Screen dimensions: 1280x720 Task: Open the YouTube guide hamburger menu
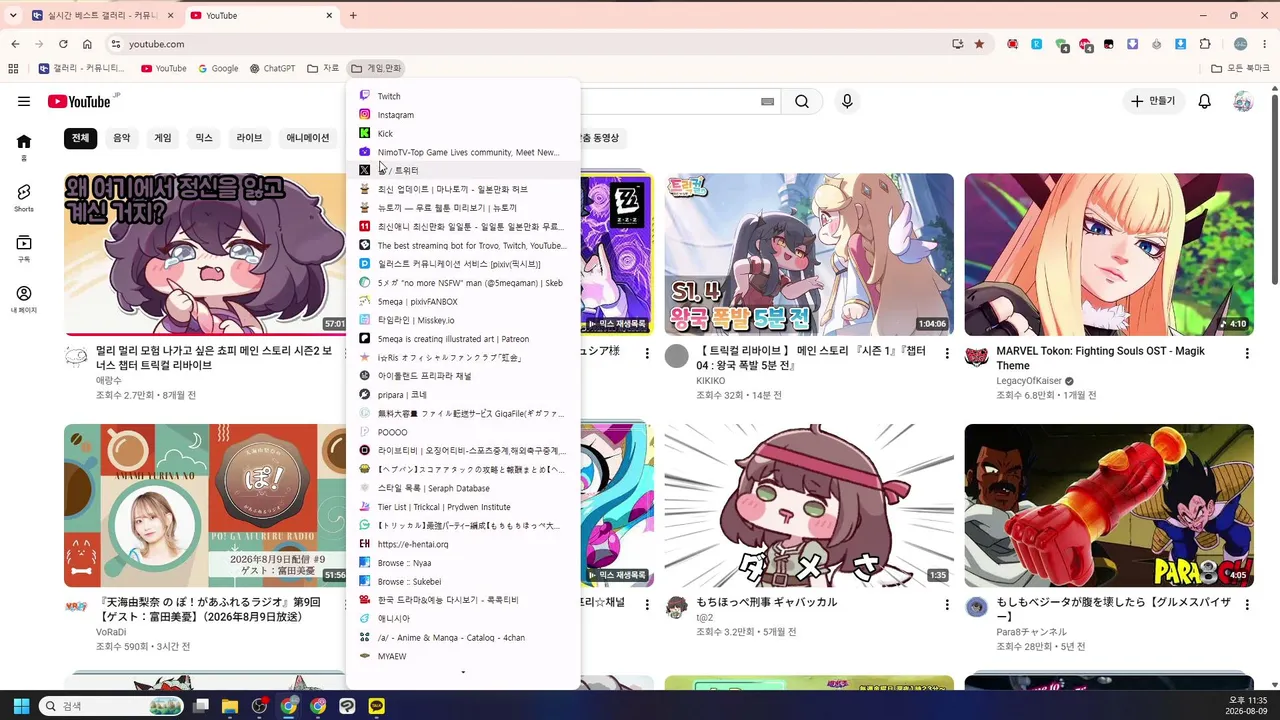[24, 101]
